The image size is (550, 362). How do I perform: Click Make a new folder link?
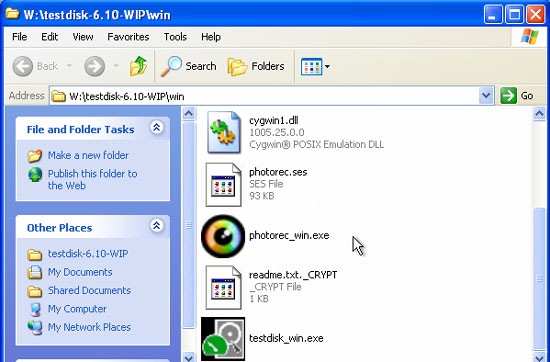(x=88, y=155)
